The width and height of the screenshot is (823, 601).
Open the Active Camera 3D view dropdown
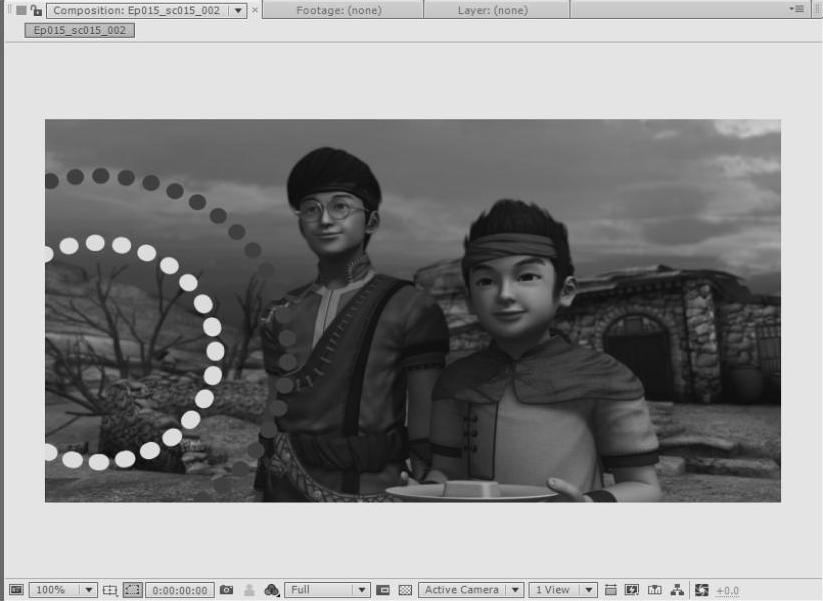click(471, 590)
